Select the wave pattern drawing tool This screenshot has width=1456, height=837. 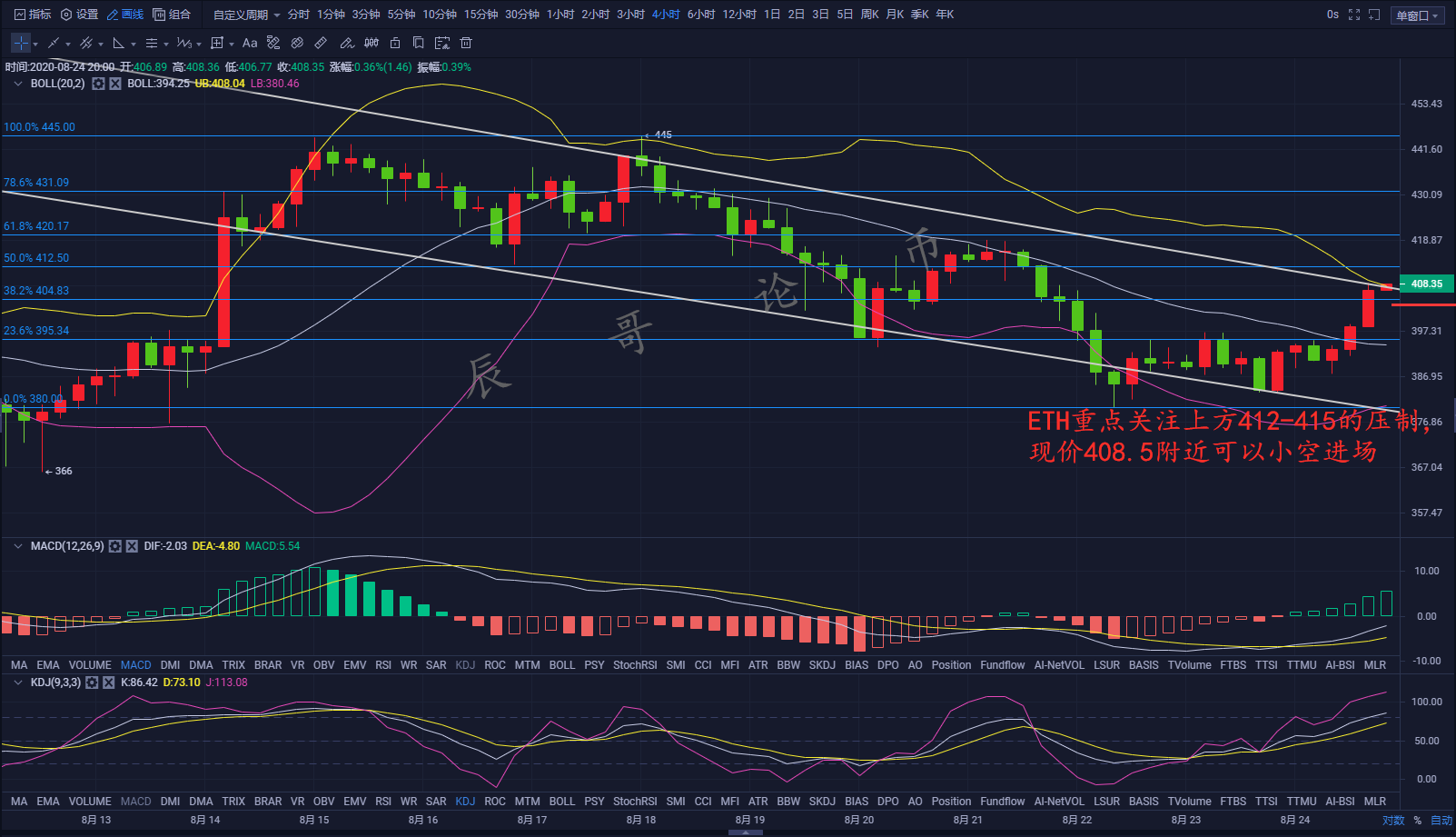[x=184, y=43]
